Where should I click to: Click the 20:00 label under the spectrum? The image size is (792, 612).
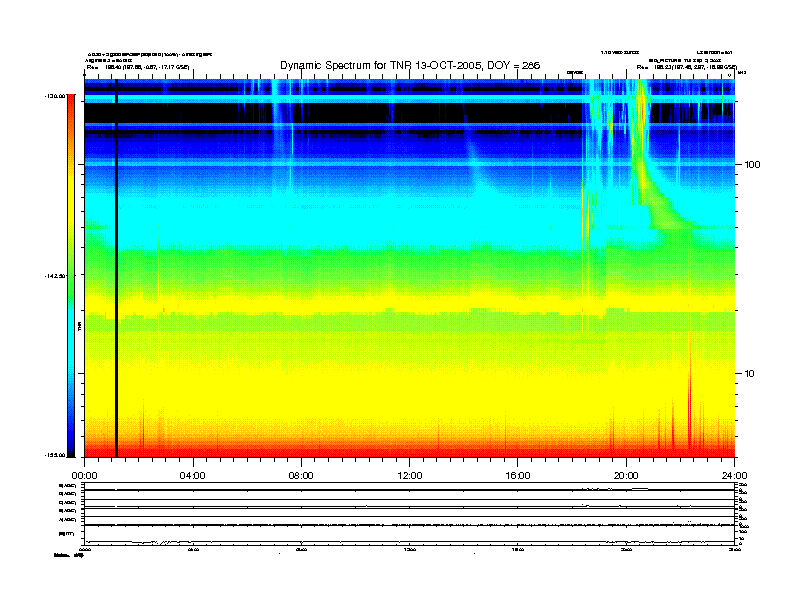pyautogui.click(x=626, y=476)
